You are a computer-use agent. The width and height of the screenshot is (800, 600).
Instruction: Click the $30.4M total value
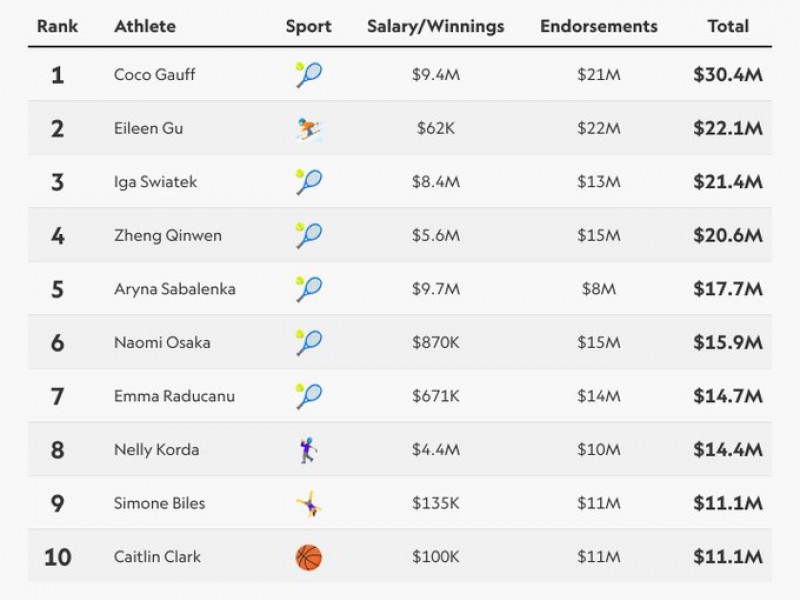click(x=727, y=75)
